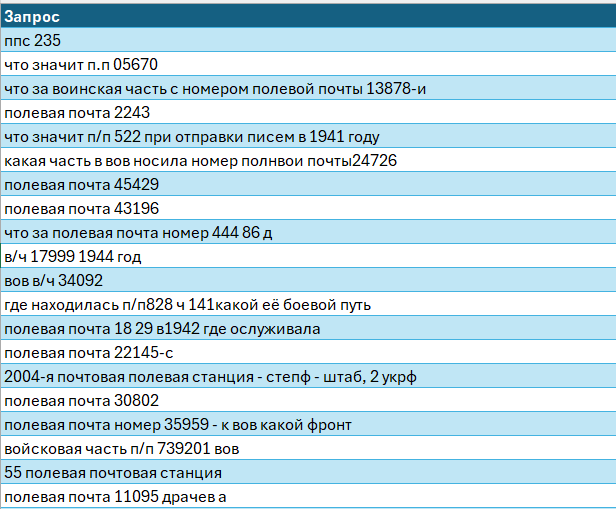Click the query about номер 35959 какой фронт
The width and height of the screenshot is (616, 509).
click(x=177, y=424)
